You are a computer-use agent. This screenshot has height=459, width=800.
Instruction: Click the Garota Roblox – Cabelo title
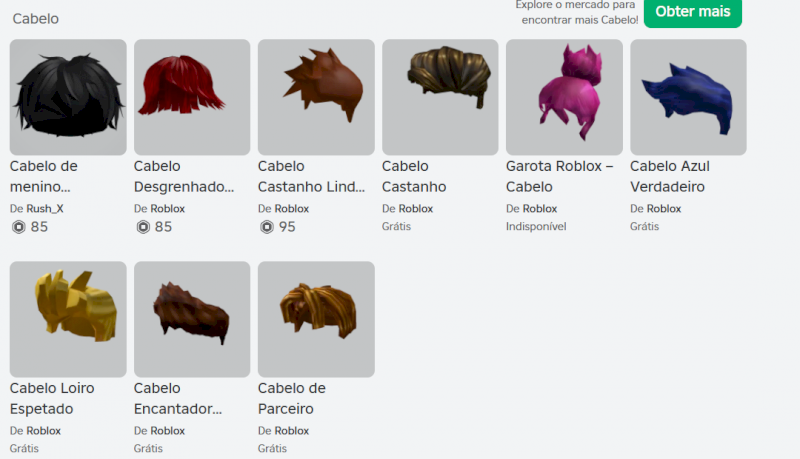560,176
